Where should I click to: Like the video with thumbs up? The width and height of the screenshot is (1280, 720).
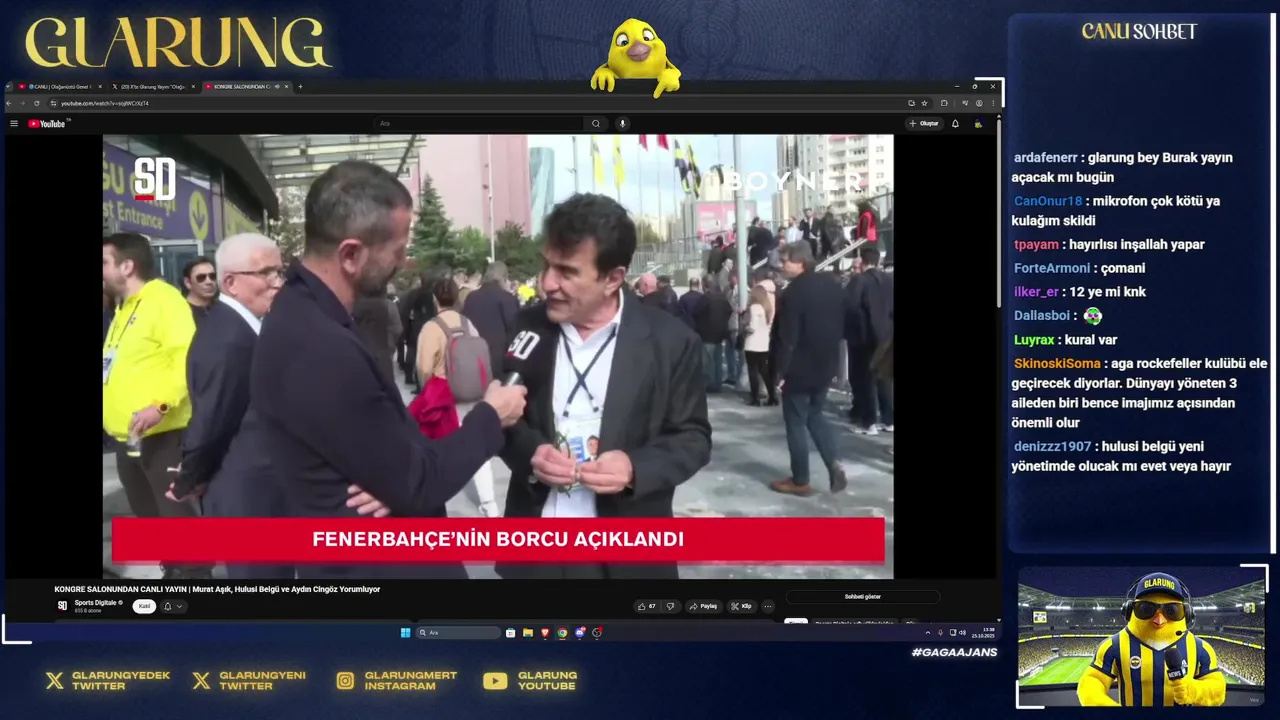(x=648, y=606)
